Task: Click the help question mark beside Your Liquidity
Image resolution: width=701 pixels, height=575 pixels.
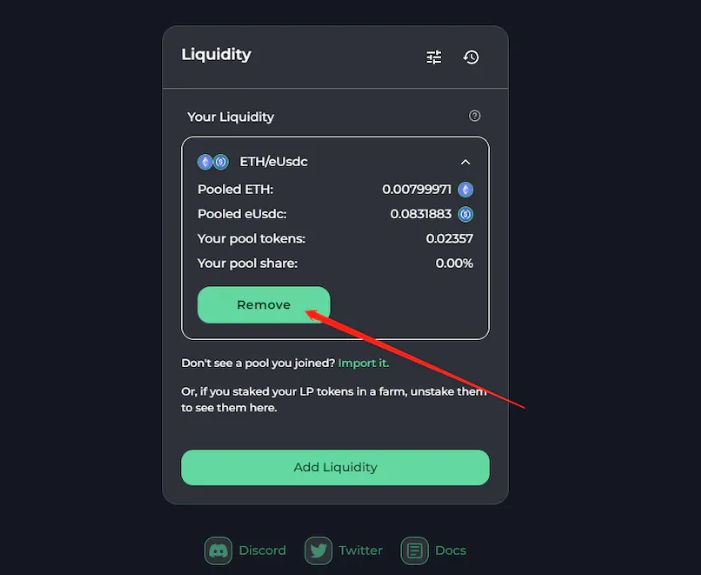Action: point(474,116)
